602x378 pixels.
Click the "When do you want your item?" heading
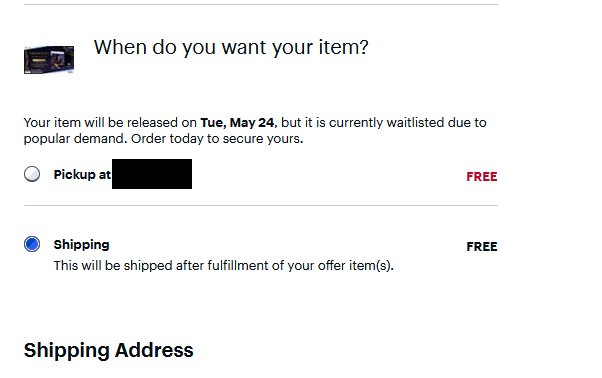point(231,48)
